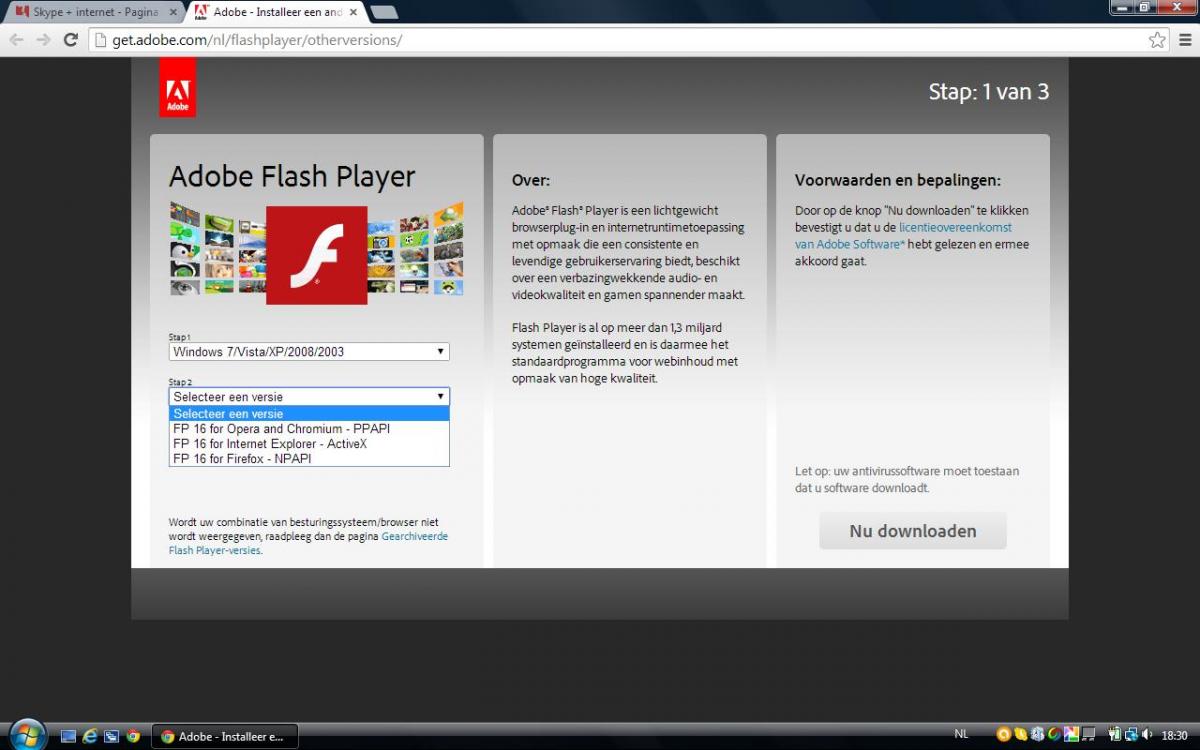
Task: Click the Switch Windows quick launch icon
Action: pos(111,736)
